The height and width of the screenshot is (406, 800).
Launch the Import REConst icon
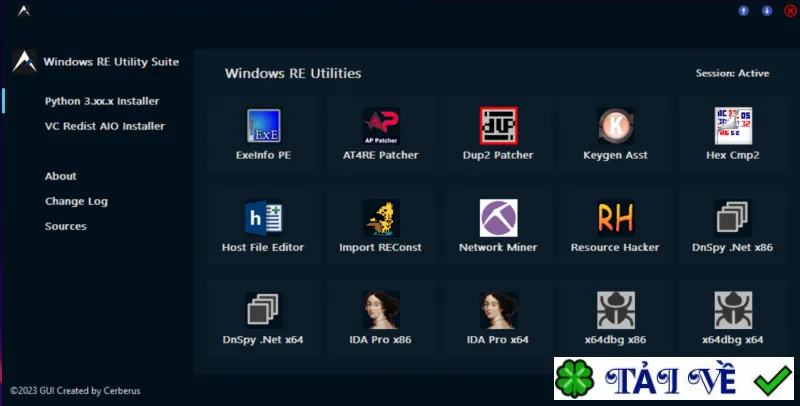coord(381,218)
